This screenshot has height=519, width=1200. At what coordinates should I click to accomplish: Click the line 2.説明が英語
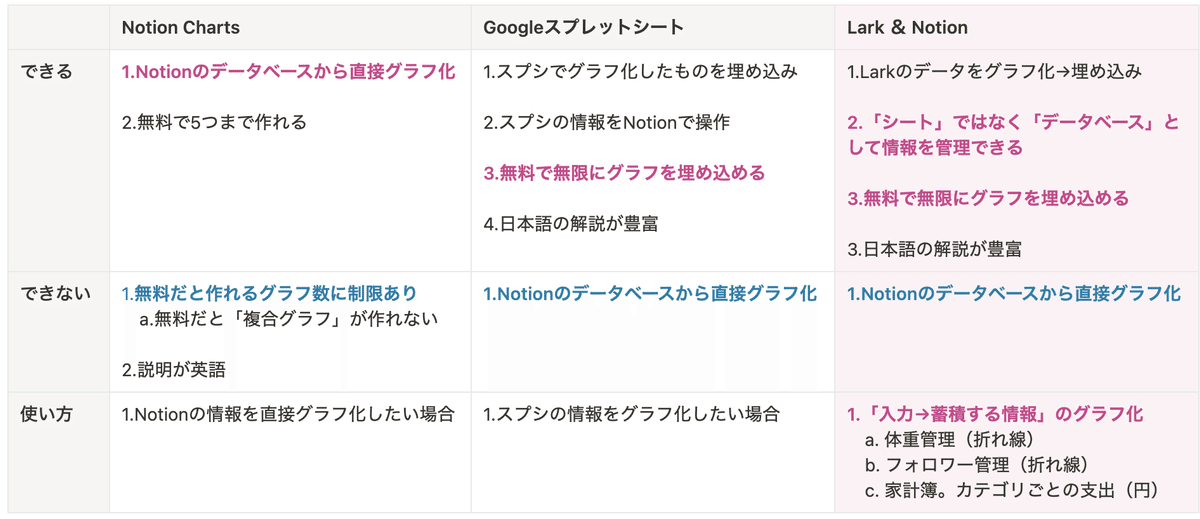pyautogui.click(x=174, y=370)
